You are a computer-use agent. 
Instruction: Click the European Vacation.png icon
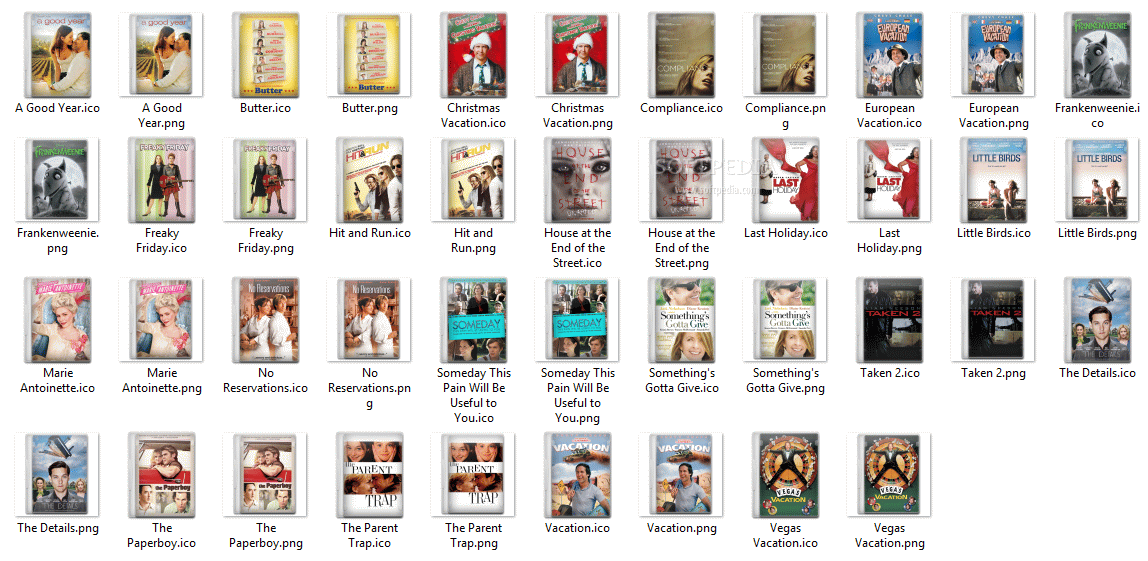[x=993, y=54]
